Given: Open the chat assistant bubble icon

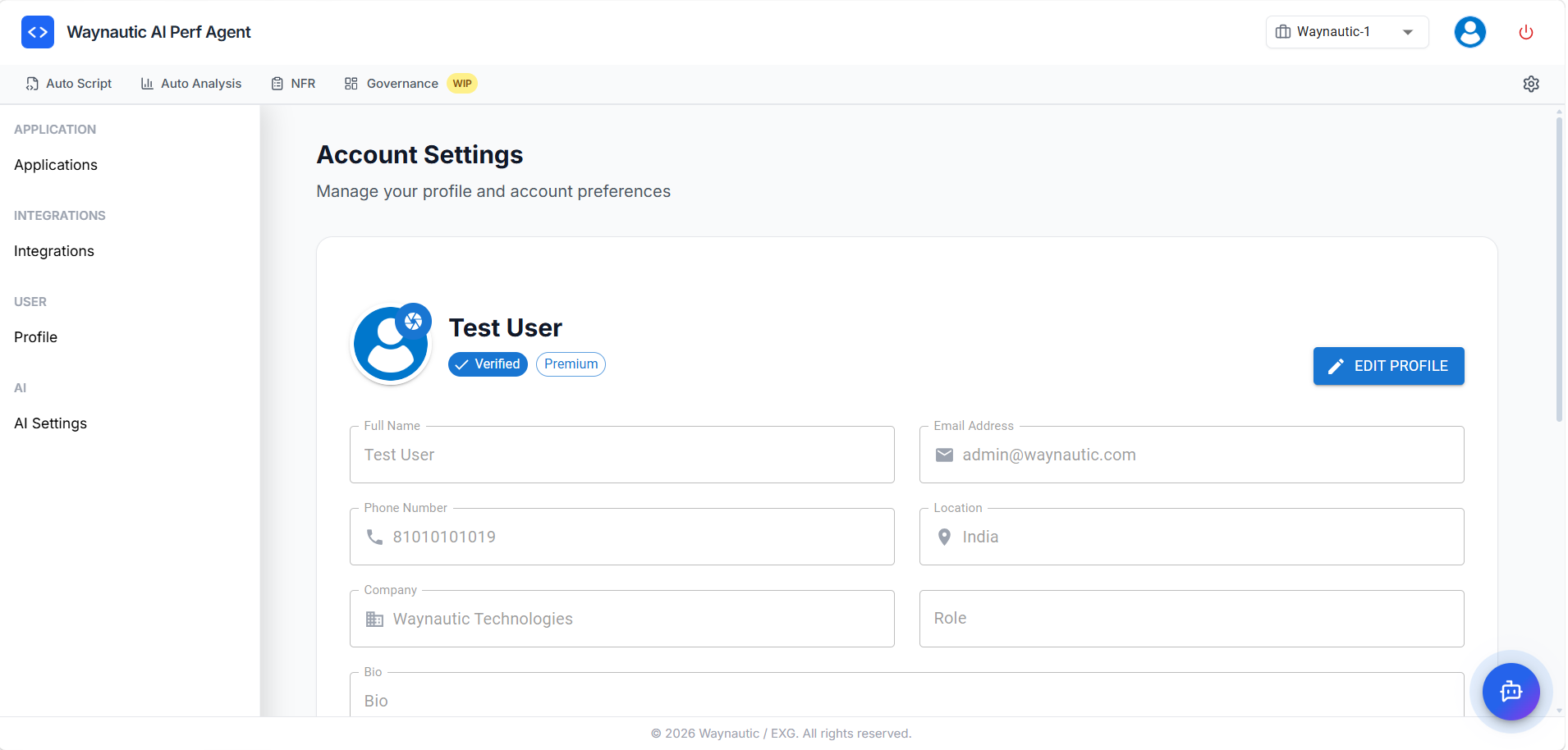Looking at the screenshot, I should pyautogui.click(x=1511, y=692).
